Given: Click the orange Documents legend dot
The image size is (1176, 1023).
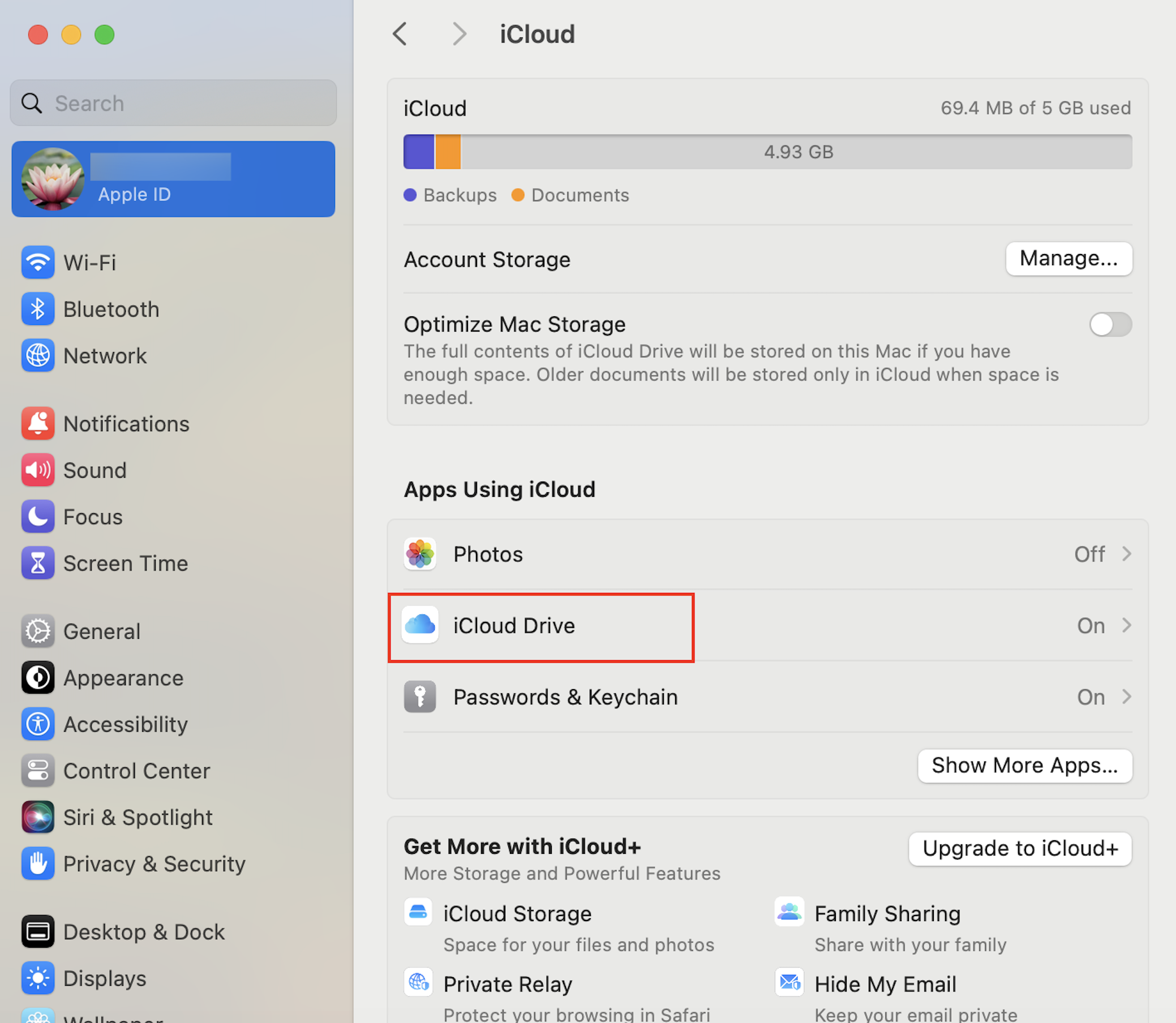Looking at the screenshot, I should pos(517,195).
